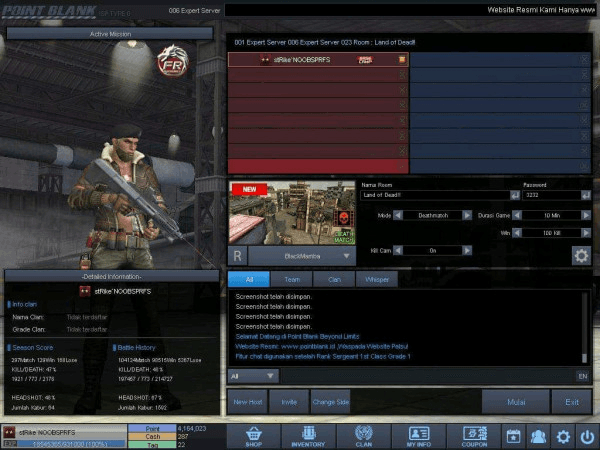600x450 pixels.
Task: Open the Clan menu icon
Action: pos(363,436)
